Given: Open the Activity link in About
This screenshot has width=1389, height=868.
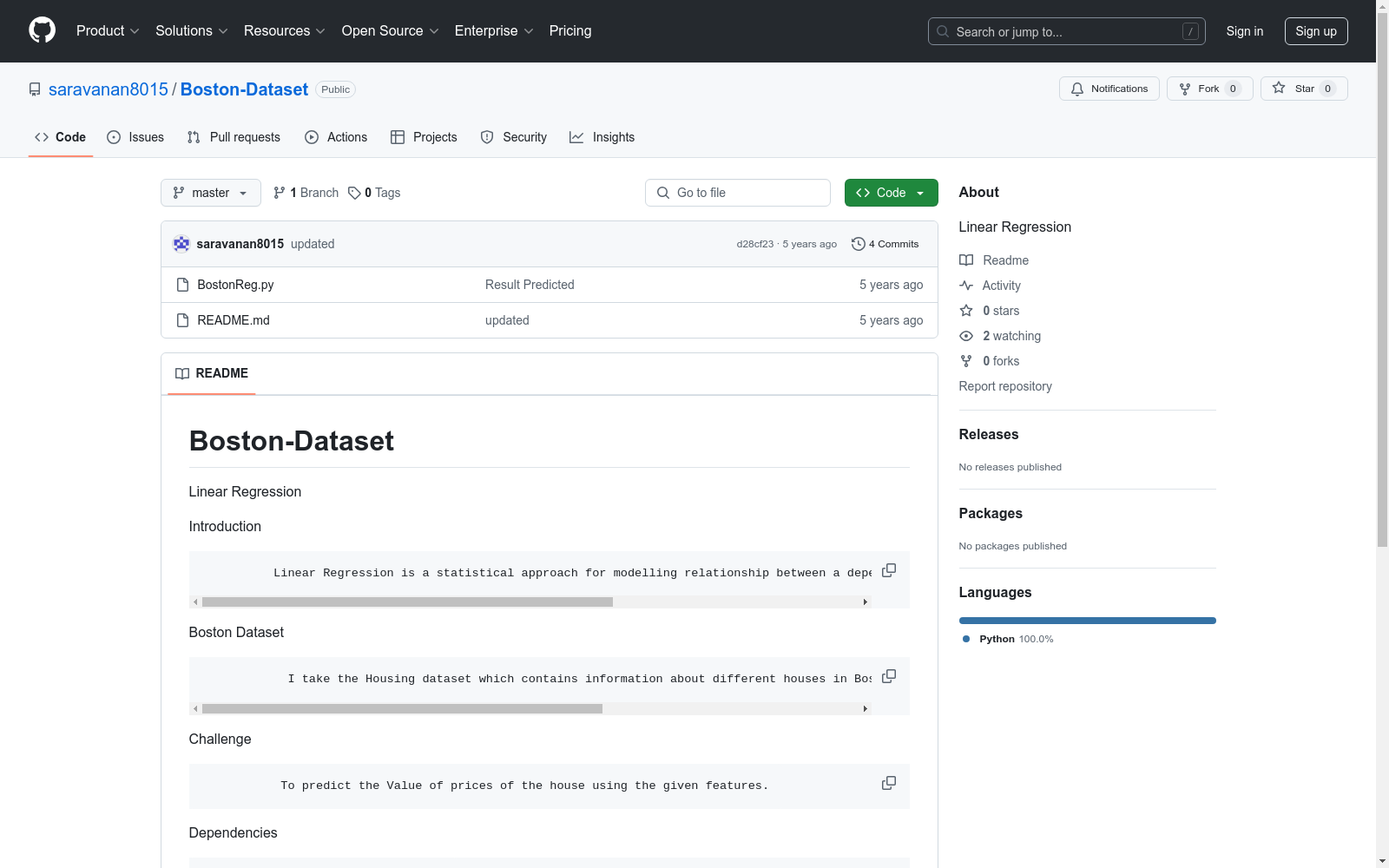Looking at the screenshot, I should pos(990,286).
